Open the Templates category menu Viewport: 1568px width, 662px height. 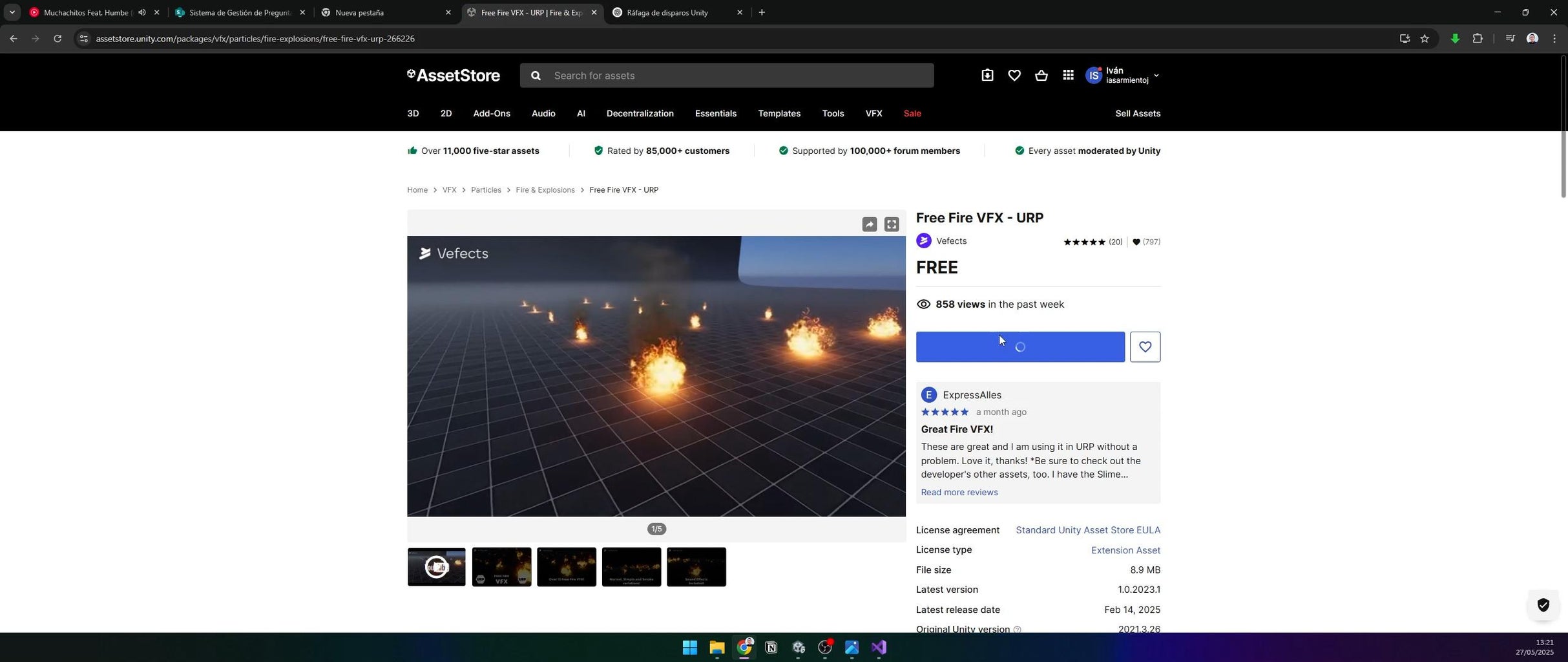tap(779, 113)
